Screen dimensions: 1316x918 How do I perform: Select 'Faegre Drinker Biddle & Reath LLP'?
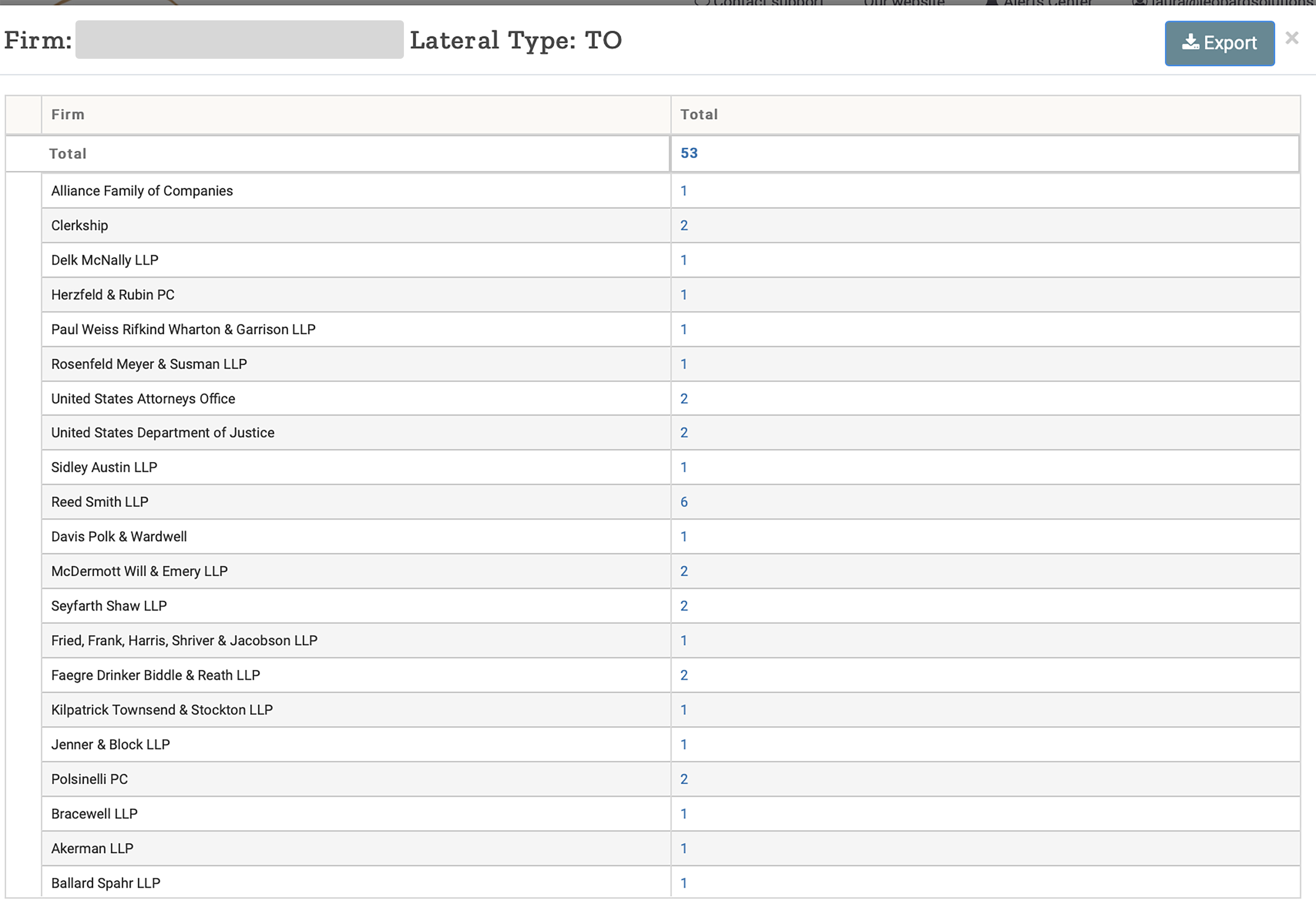coord(356,675)
